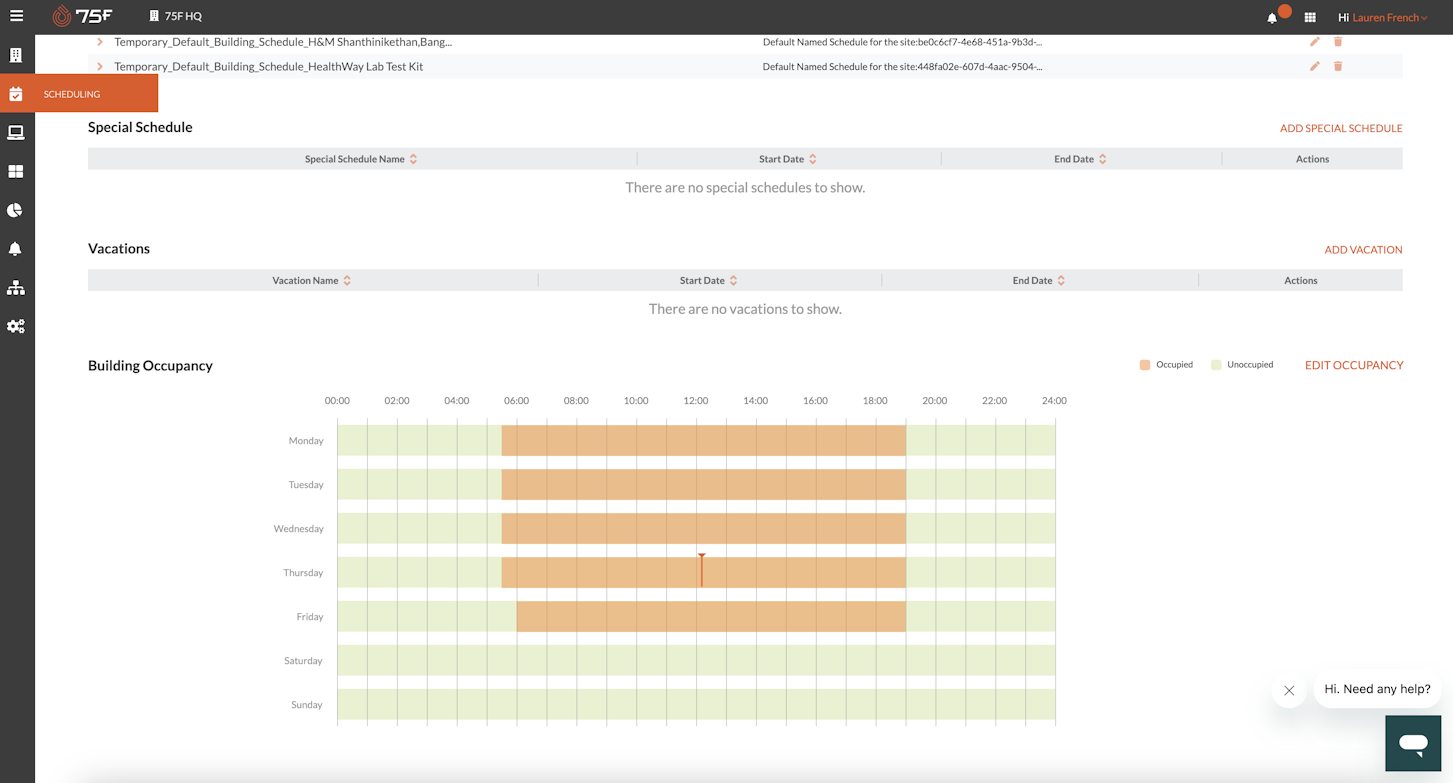Edit the H&M Shanthinikethan schedule with the pencil
The width and height of the screenshot is (1453, 783).
click(x=1314, y=42)
